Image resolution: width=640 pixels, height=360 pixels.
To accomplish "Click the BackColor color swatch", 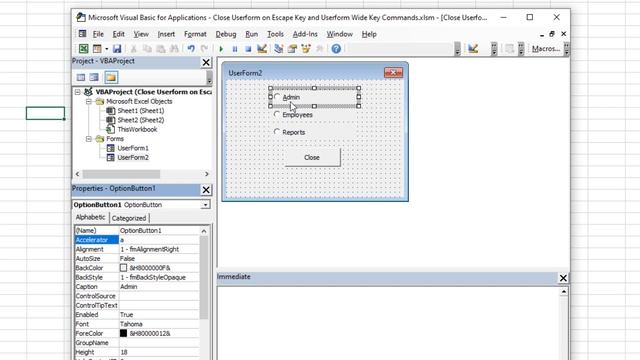I will point(123,268).
